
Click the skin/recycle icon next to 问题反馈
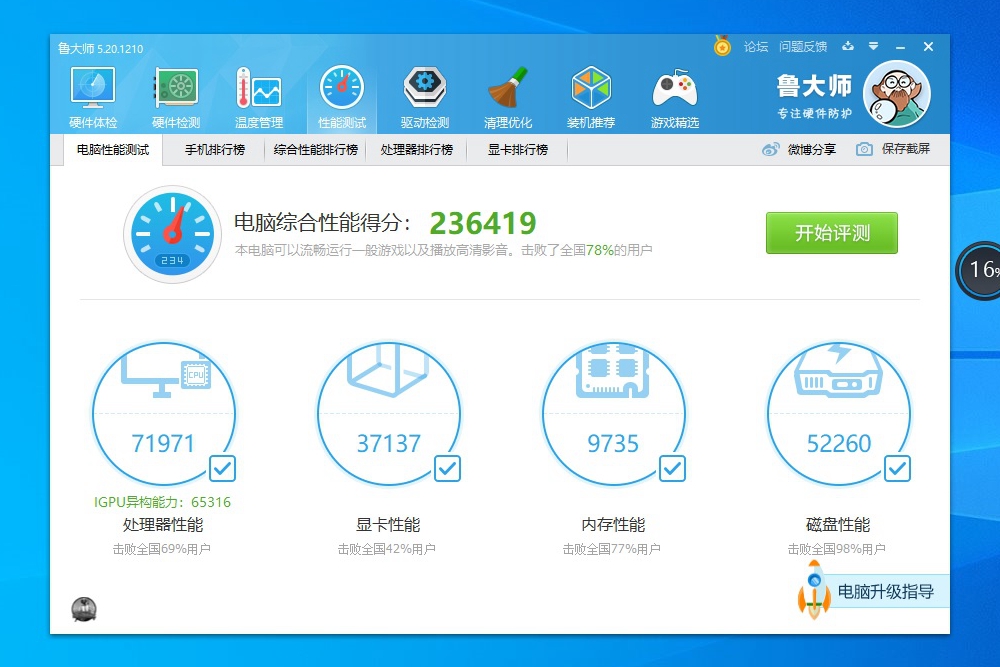(848, 47)
